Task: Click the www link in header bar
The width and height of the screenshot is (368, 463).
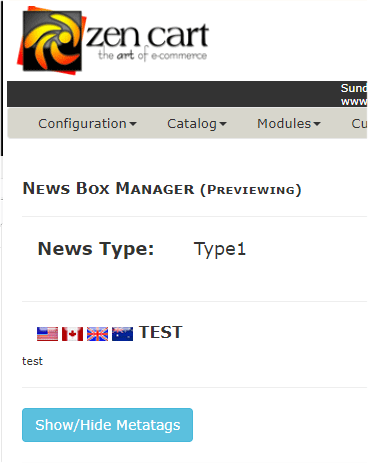Action: pos(354,101)
